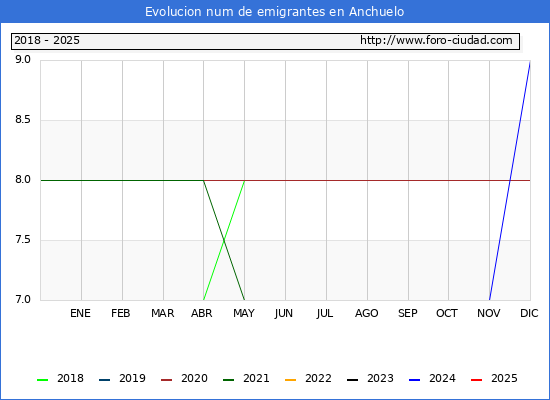550x400 pixels.
Task: Select the 2023 black legend swatch
Action: (353, 380)
